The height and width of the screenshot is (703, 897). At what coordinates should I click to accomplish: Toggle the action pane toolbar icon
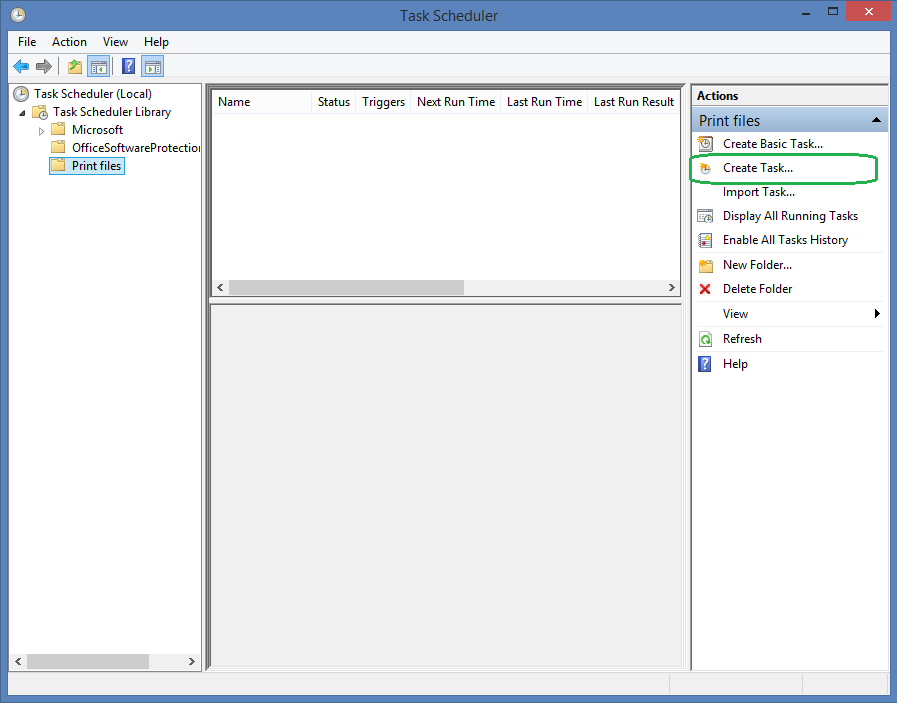coord(153,67)
